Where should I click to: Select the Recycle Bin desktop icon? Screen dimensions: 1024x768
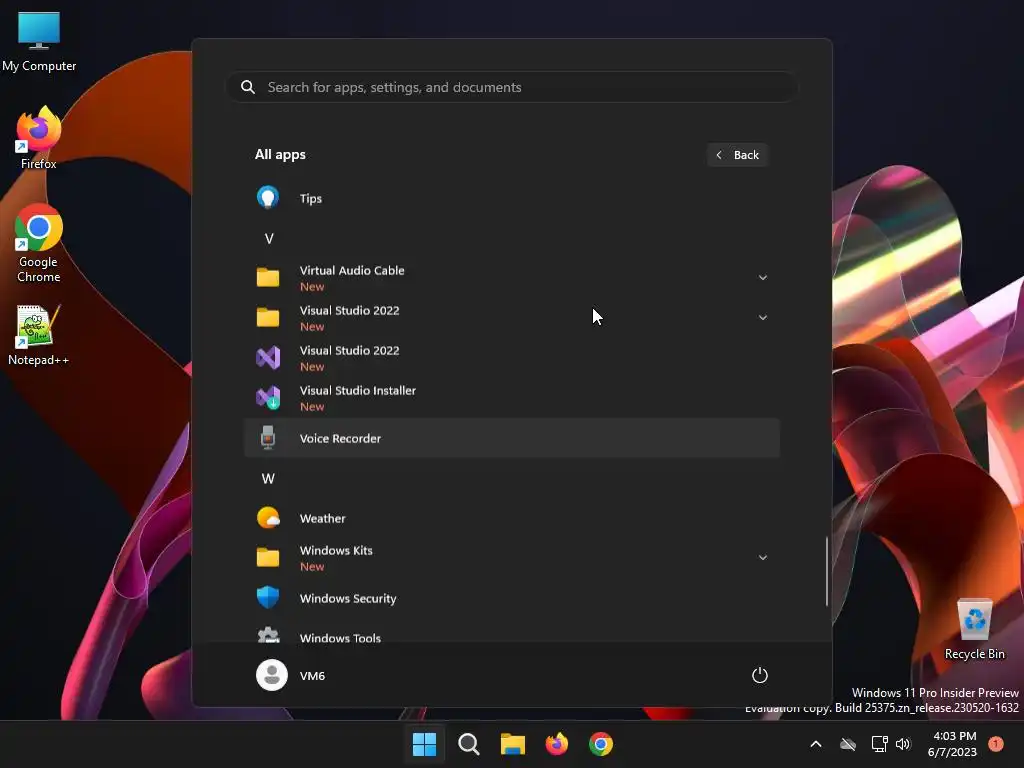[x=974, y=629]
